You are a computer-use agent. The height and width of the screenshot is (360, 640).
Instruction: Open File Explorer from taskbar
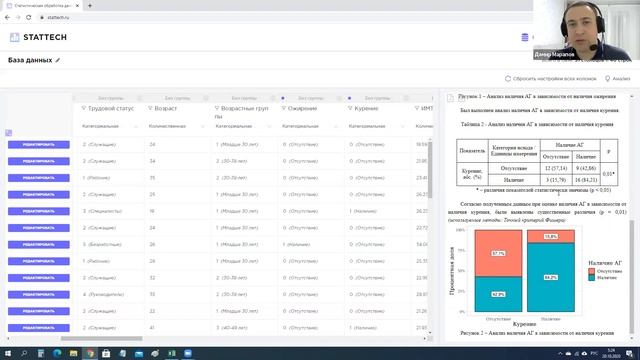[x=73, y=353]
